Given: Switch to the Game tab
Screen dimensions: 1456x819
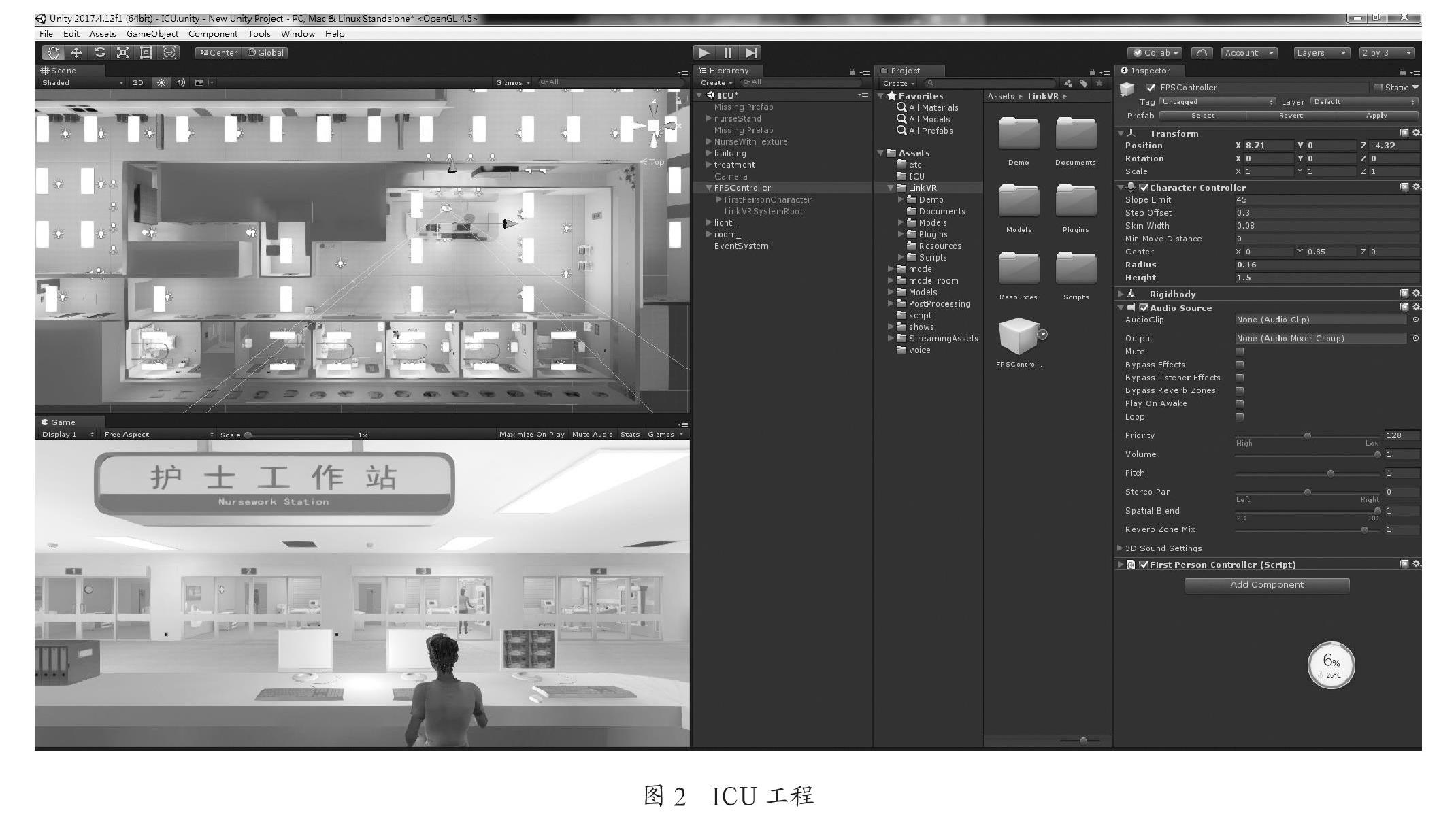Looking at the screenshot, I should (69, 422).
